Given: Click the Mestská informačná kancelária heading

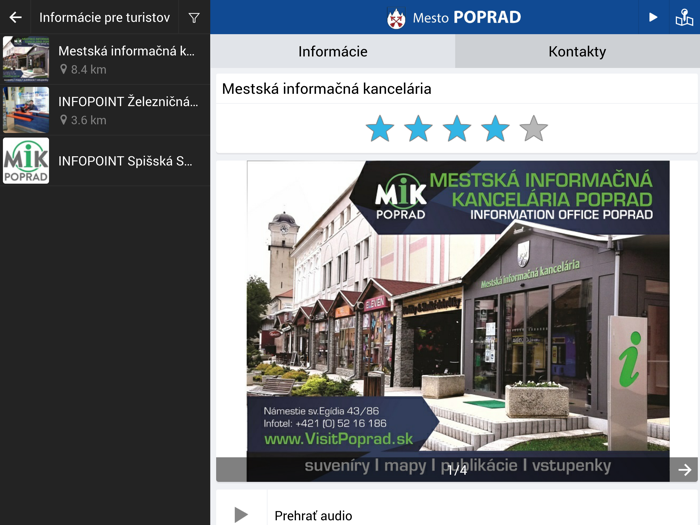Looking at the screenshot, I should tap(326, 89).
